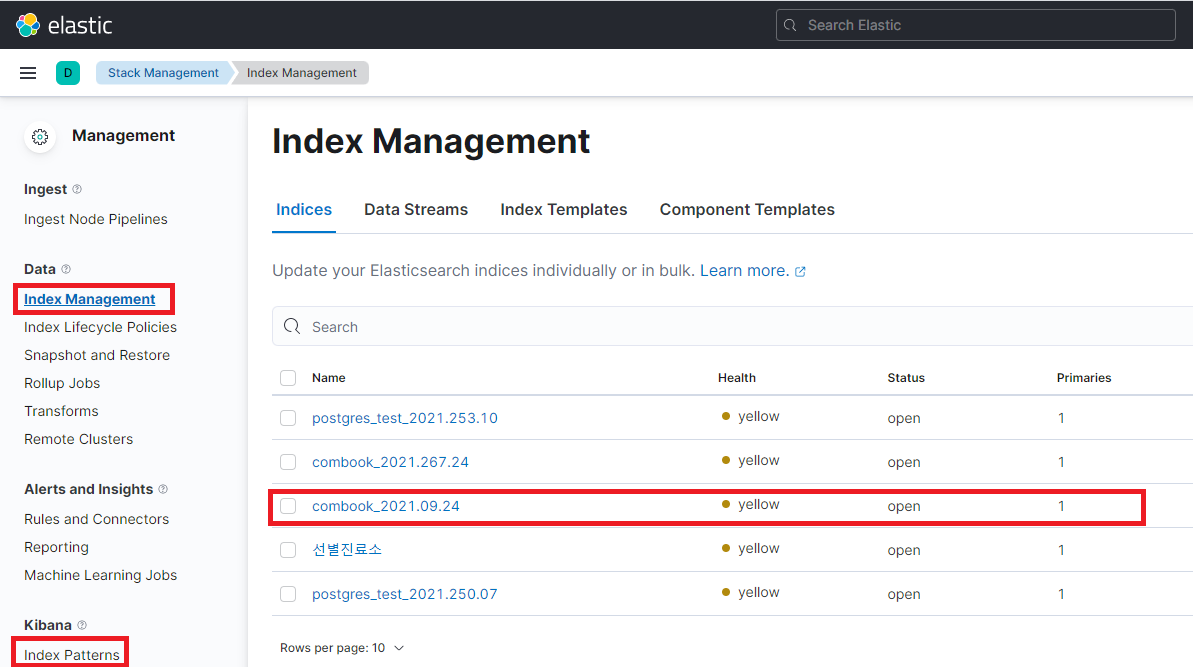This screenshot has width=1193, height=667.
Task: Click the Stack Management breadcrumb
Action: tap(163, 73)
